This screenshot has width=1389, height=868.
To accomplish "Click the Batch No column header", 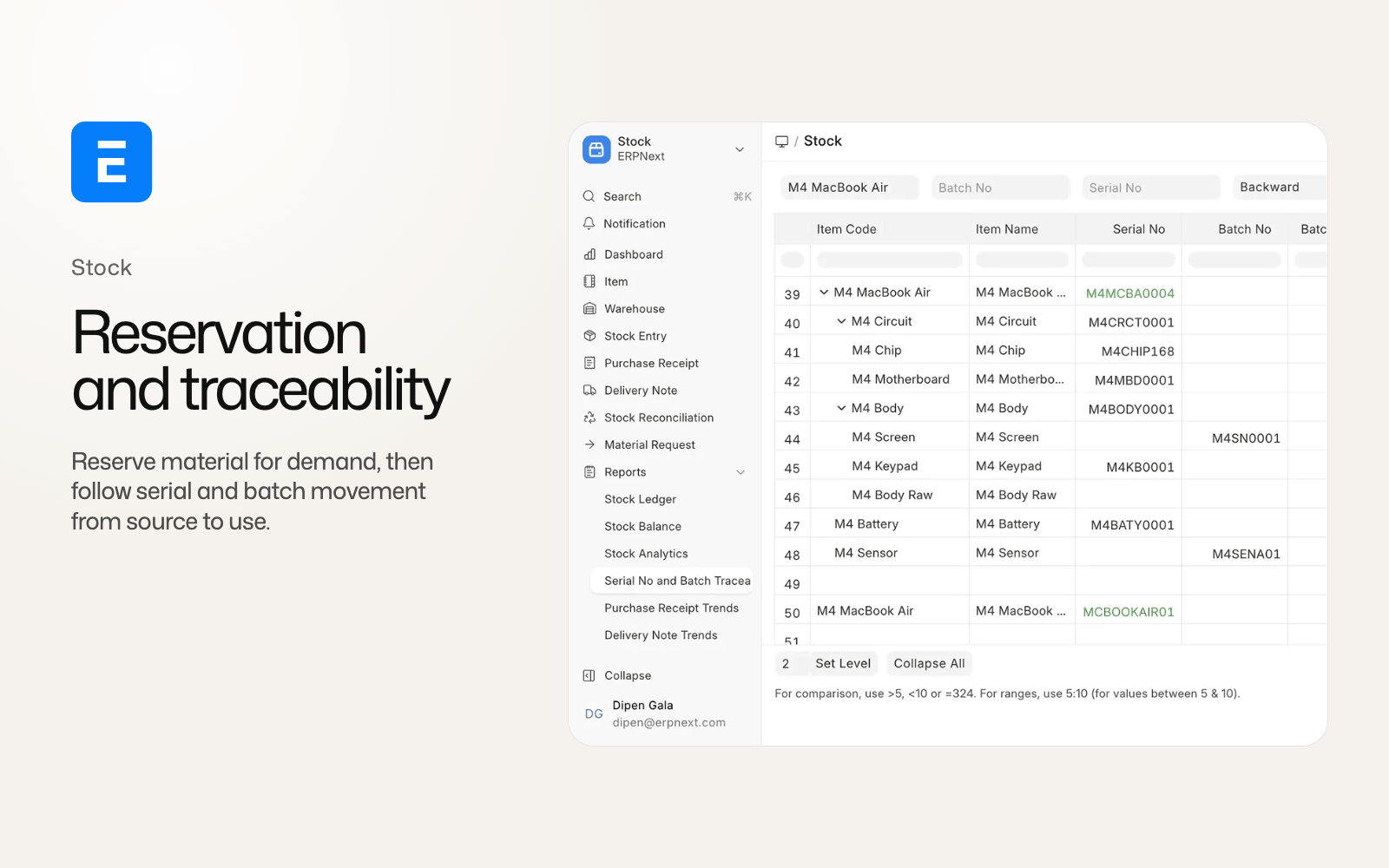I will pos(1234,229).
